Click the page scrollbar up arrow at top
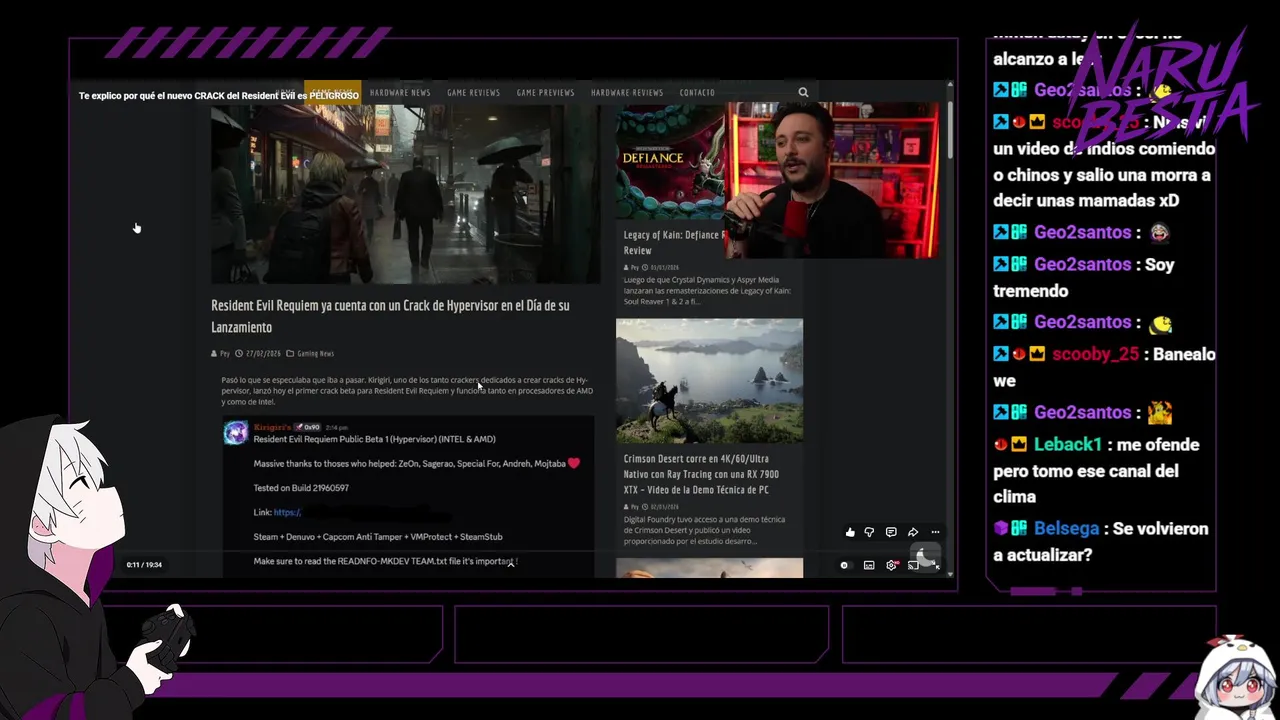Image resolution: width=1280 pixels, height=720 pixels. coord(950,86)
